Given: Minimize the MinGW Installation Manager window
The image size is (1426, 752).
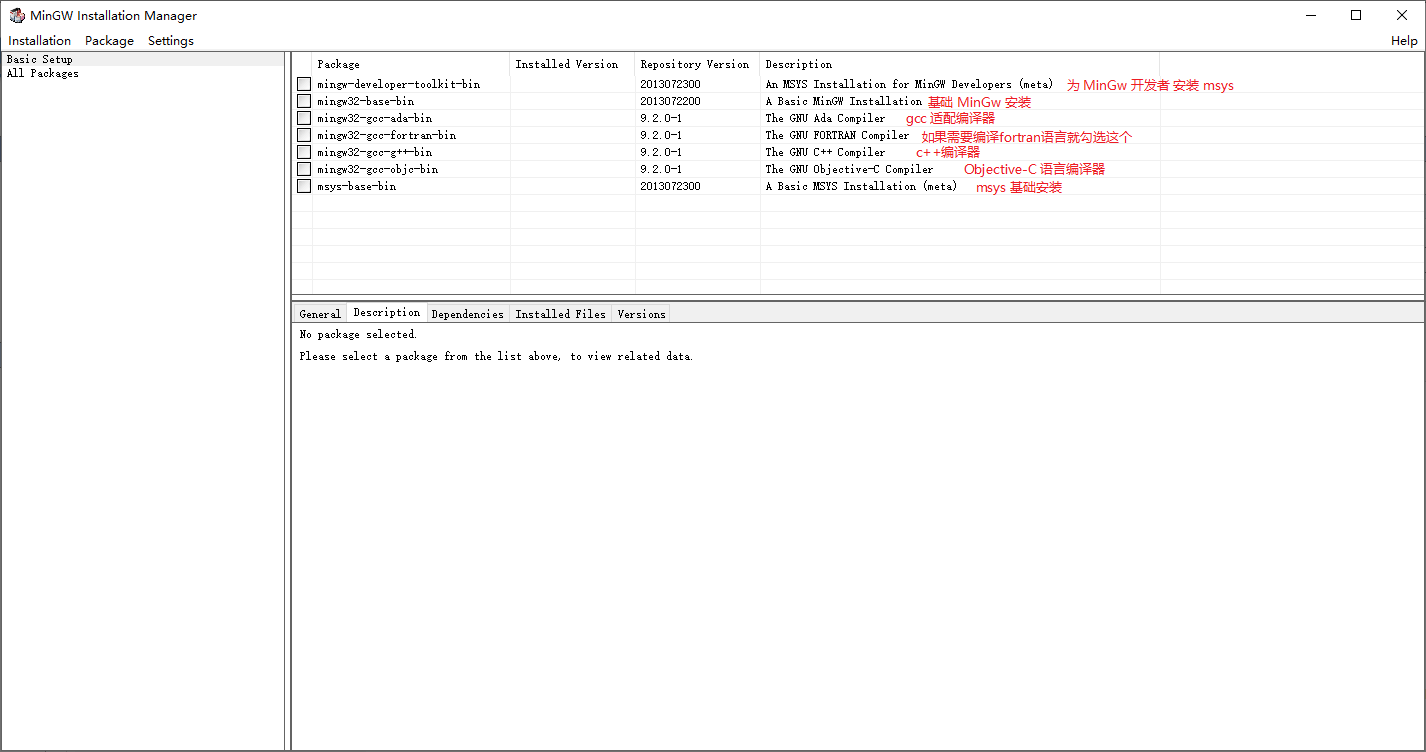Looking at the screenshot, I should [1310, 15].
